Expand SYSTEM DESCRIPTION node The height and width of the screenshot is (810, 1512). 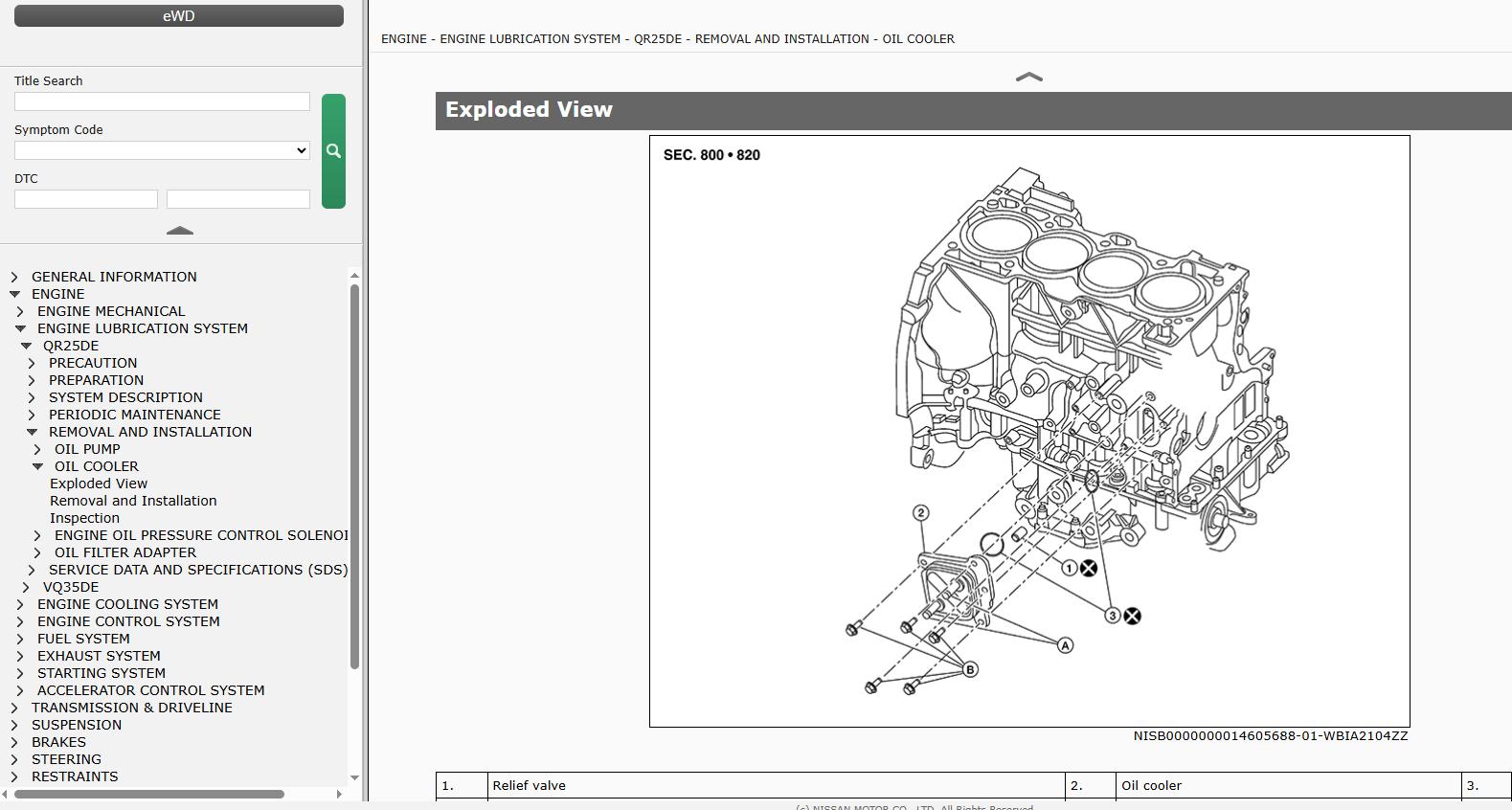pos(32,397)
